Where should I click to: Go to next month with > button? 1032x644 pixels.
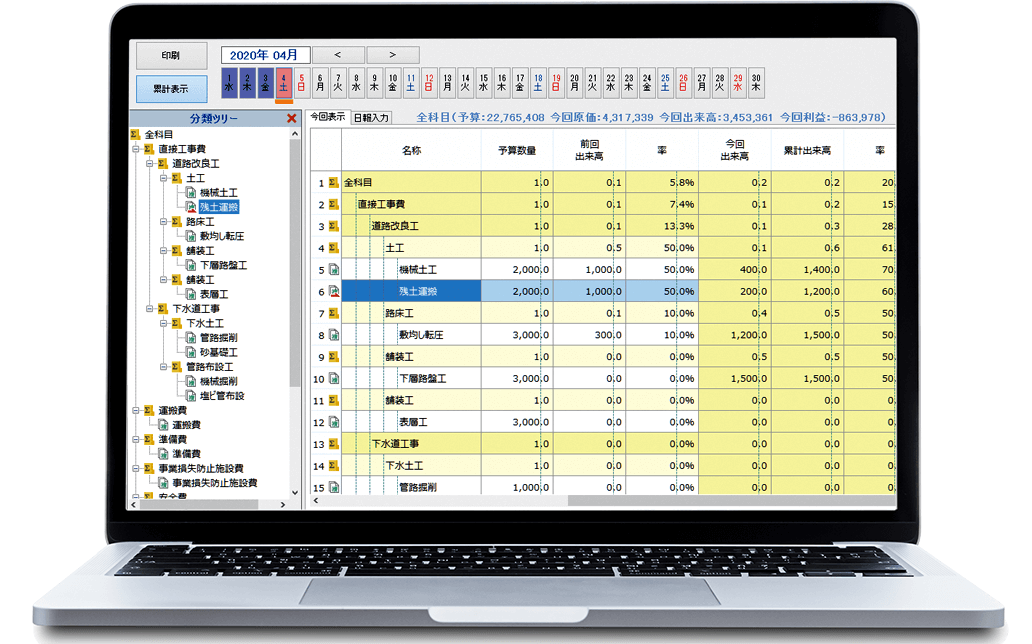click(392, 55)
